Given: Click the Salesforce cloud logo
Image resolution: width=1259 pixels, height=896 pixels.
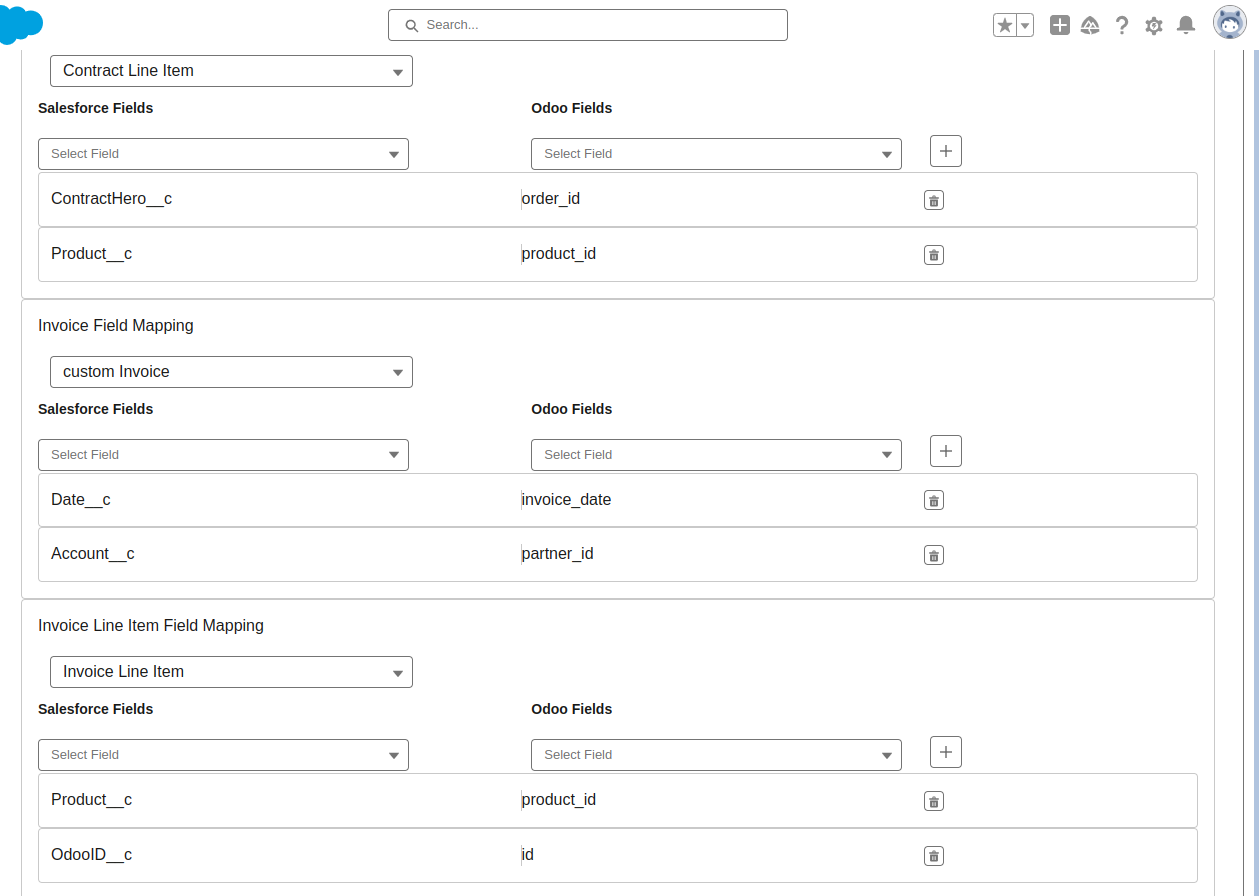Looking at the screenshot, I should coord(20,25).
